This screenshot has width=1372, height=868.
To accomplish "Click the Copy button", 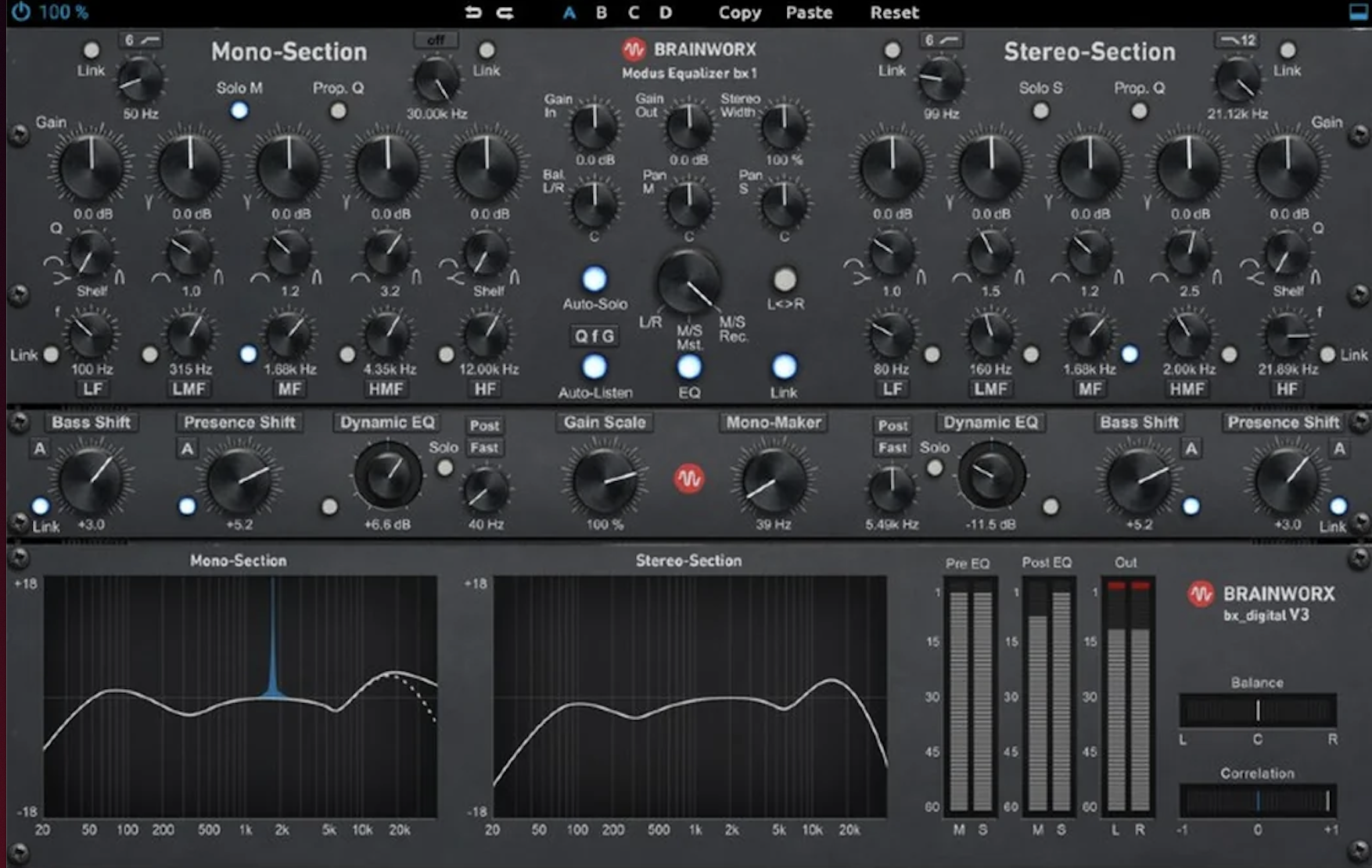I will pos(739,13).
